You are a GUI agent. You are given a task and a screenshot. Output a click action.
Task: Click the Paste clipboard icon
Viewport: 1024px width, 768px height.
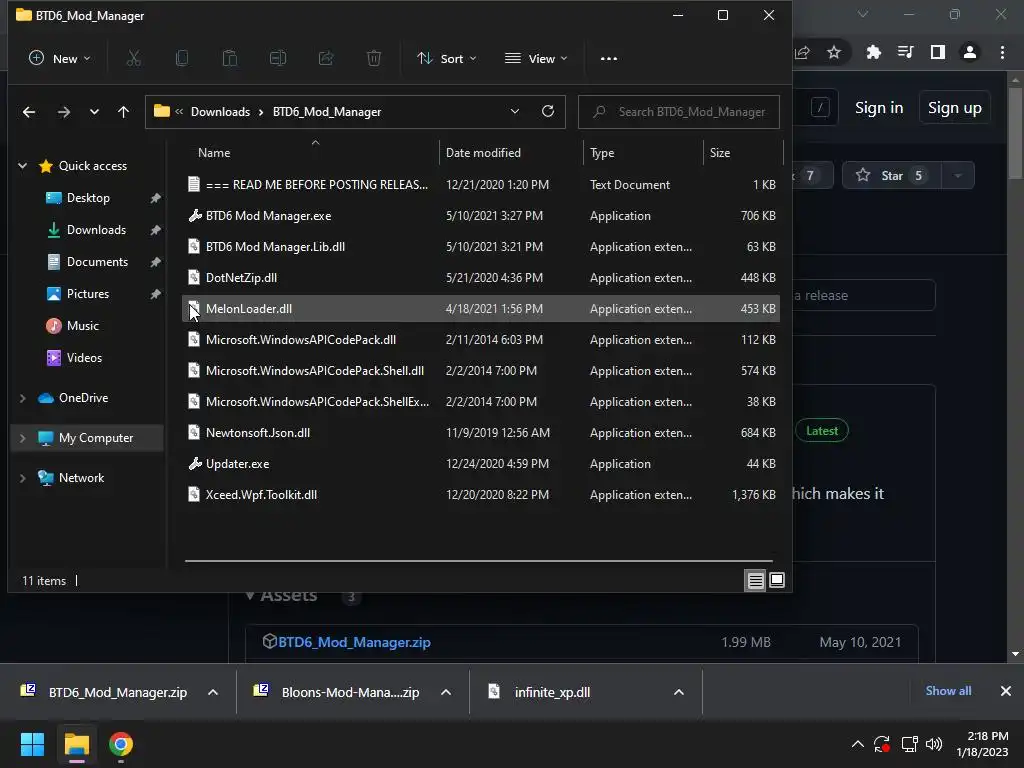tap(230, 58)
